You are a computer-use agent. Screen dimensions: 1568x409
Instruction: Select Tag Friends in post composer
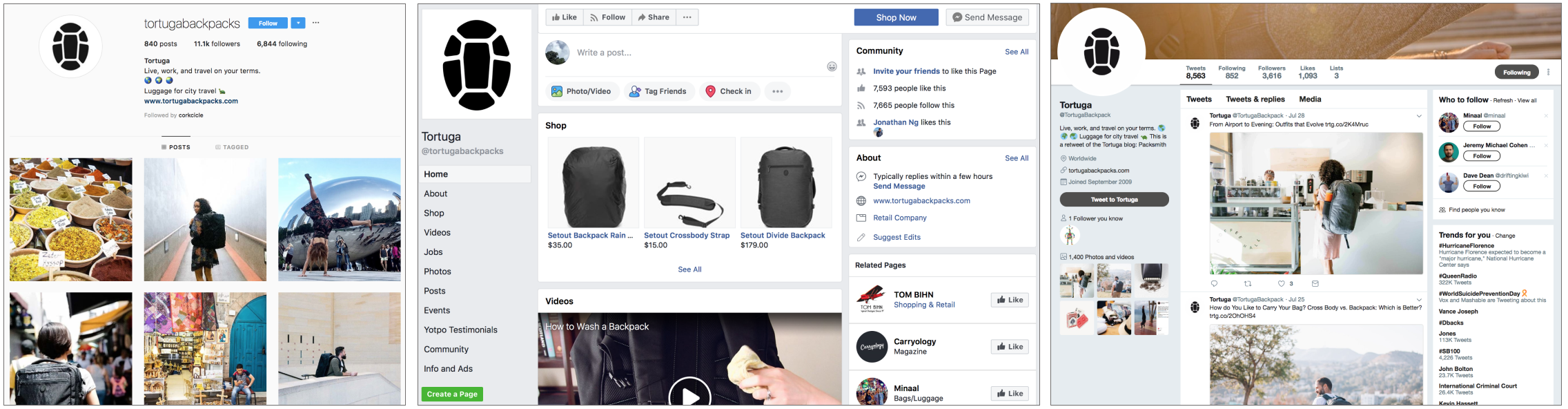click(x=658, y=91)
